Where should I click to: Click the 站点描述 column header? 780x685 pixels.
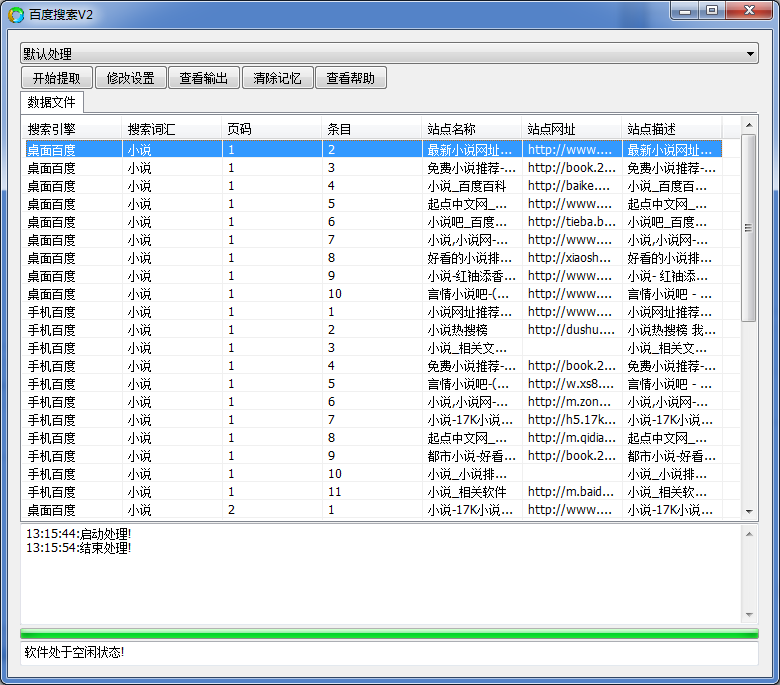click(671, 129)
